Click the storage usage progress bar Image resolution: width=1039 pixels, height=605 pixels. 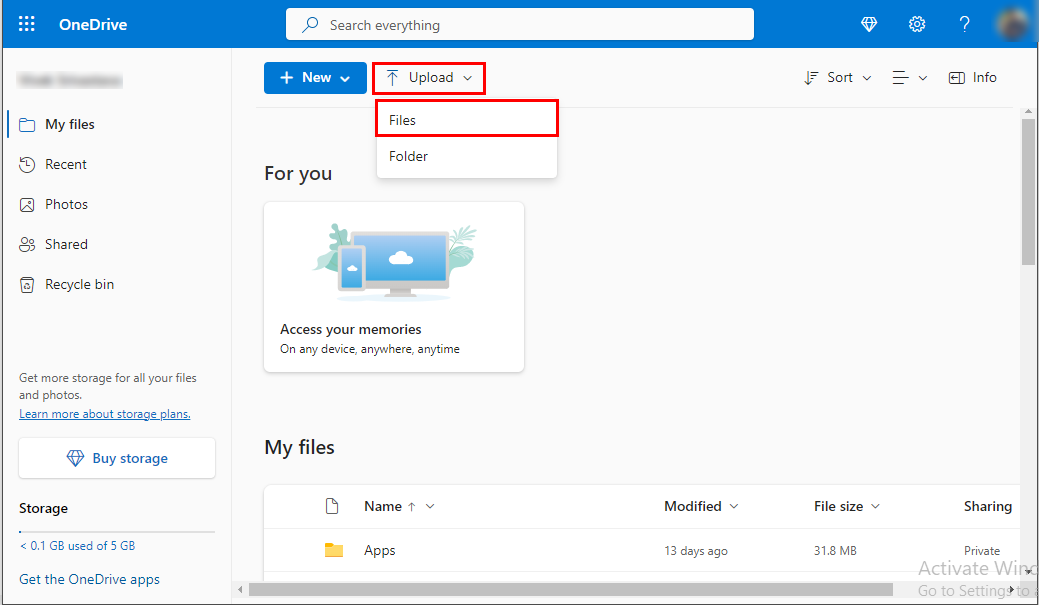click(x=117, y=531)
